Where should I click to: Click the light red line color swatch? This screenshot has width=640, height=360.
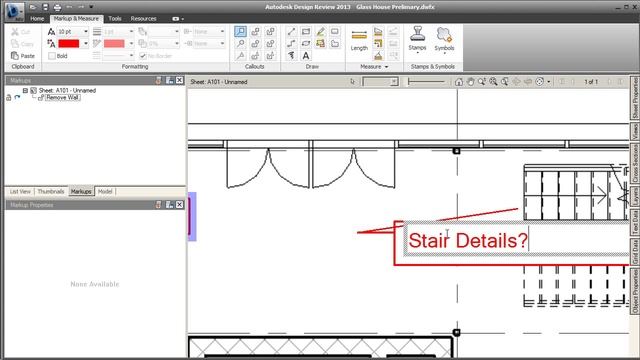(114, 44)
